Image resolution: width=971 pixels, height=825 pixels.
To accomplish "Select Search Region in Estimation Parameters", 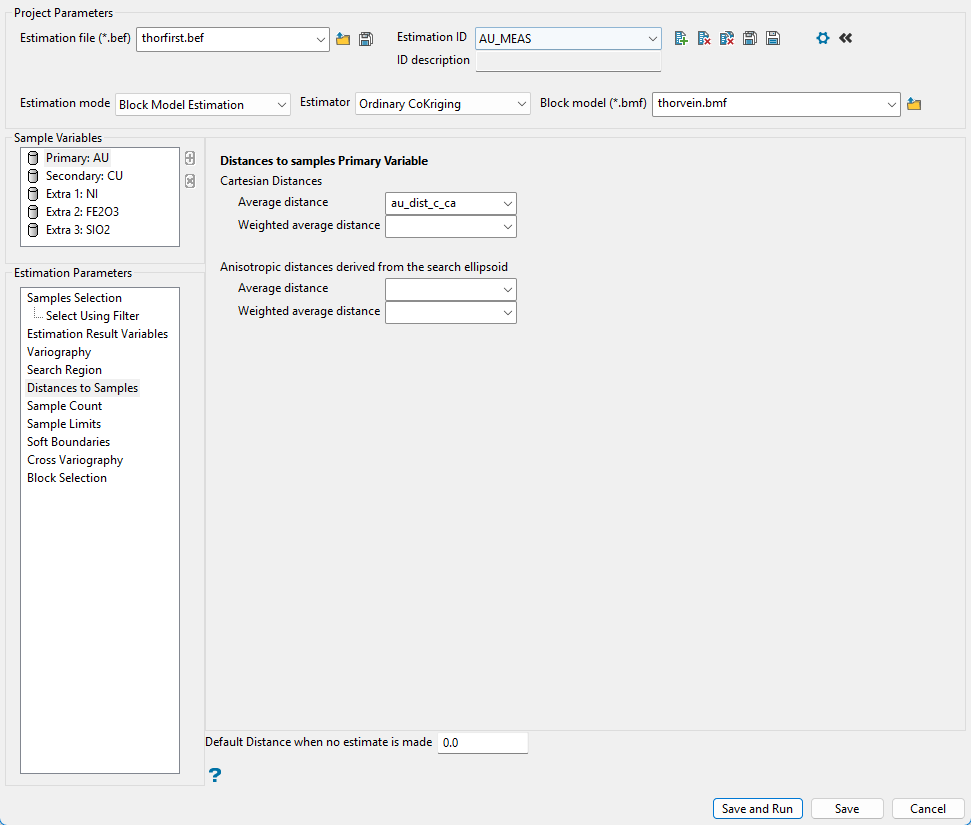I will tap(64, 370).
